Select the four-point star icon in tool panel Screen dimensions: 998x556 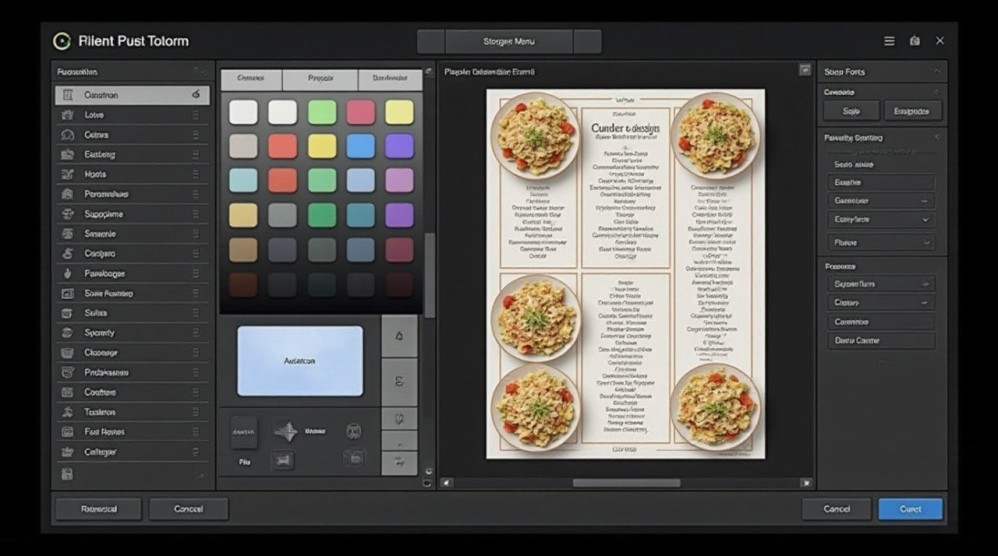286,432
